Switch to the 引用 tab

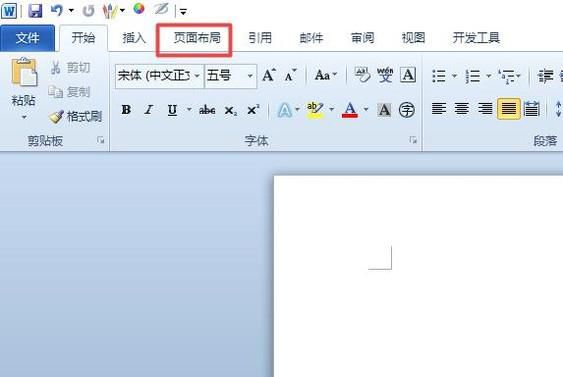click(x=260, y=38)
